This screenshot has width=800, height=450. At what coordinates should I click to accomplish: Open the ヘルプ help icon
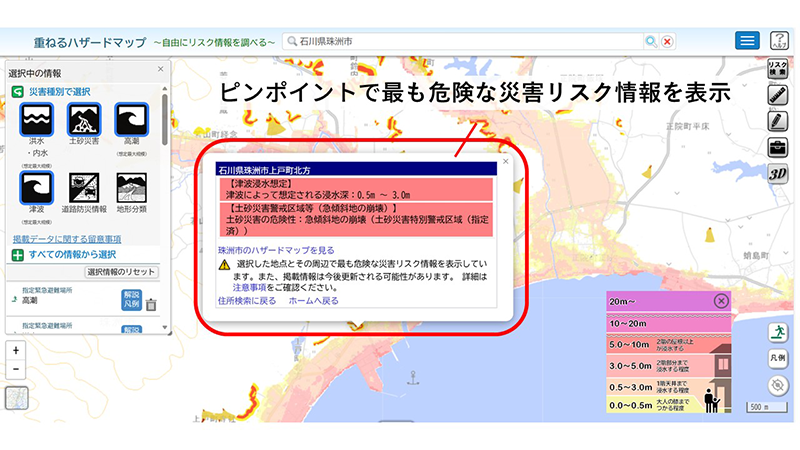pyautogui.click(x=779, y=40)
